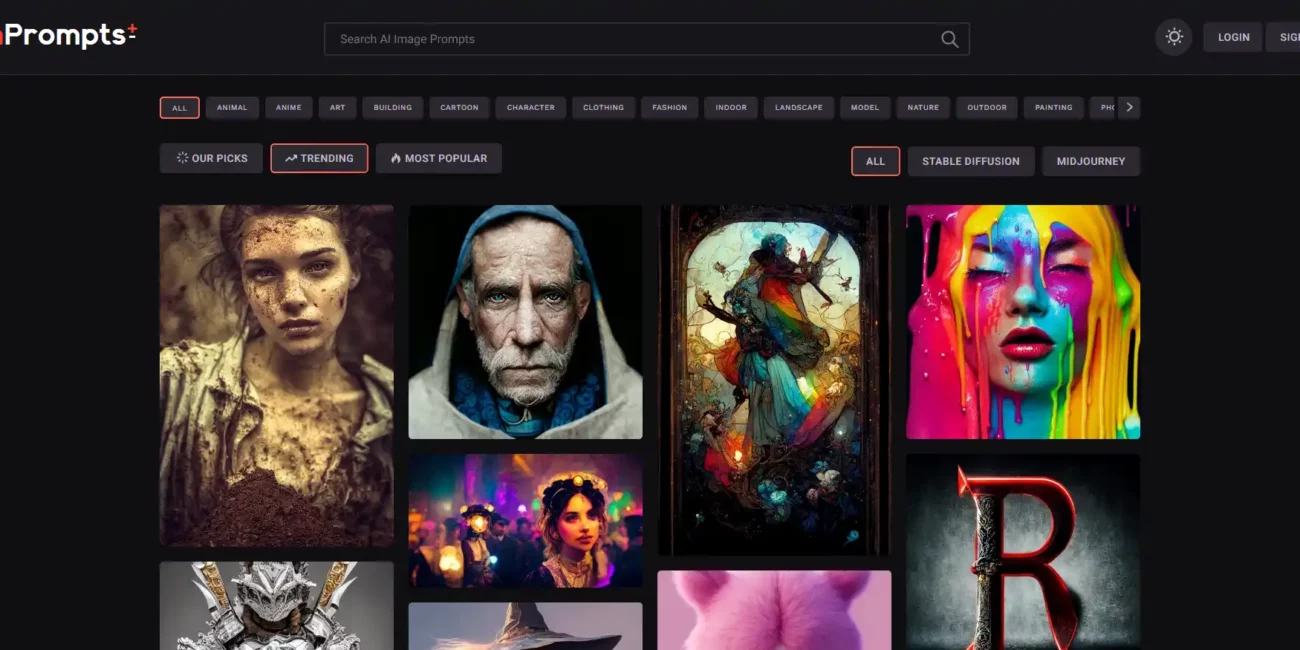Filter by STABLE DIFFUSION
1300x650 pixels.
(970, 161)
